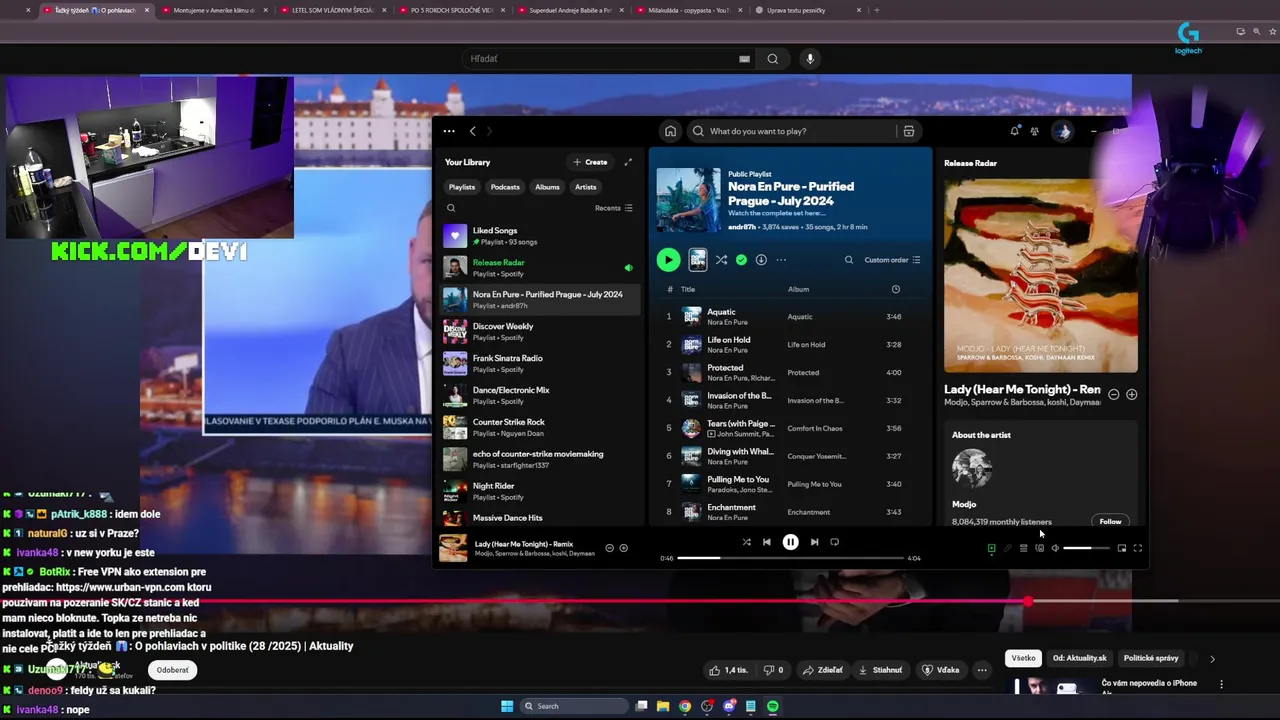
Task: Click the Create button in library
Action: click(x=590, y=162)
